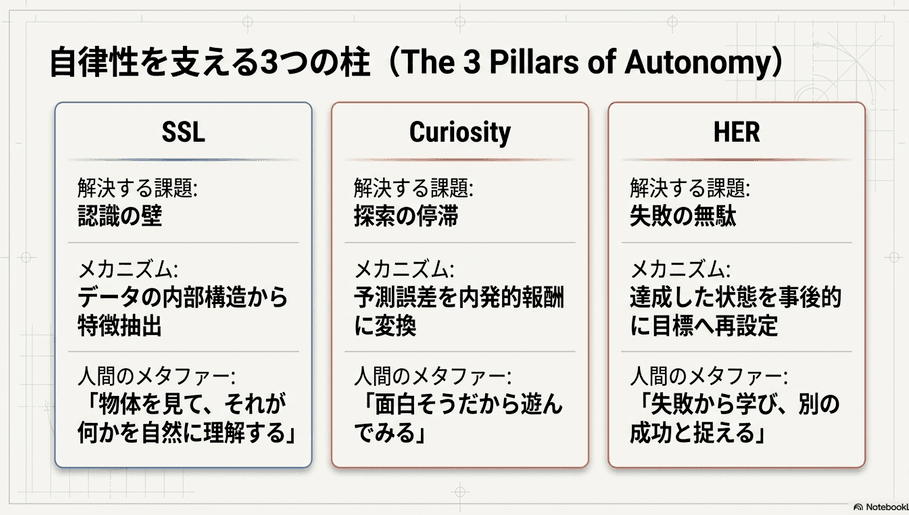Click the NotebookLM watermark text
909x515 pixels.
(x=887, y=507)
